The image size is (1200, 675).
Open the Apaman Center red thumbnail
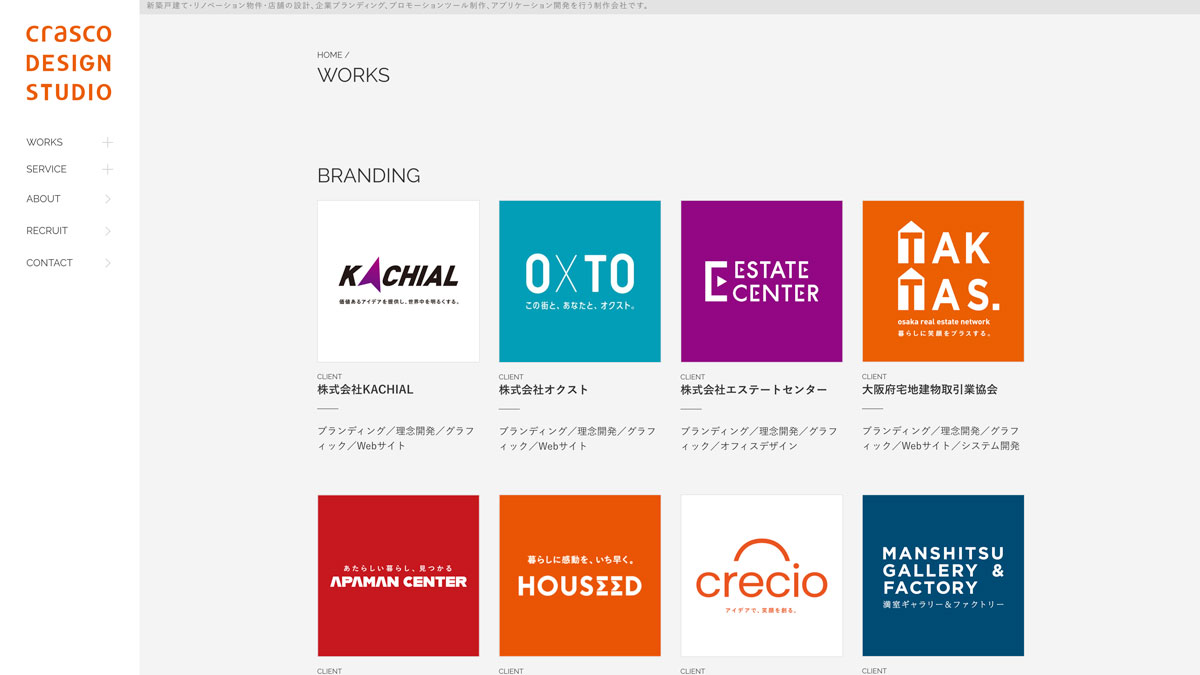tap(398, 575)
